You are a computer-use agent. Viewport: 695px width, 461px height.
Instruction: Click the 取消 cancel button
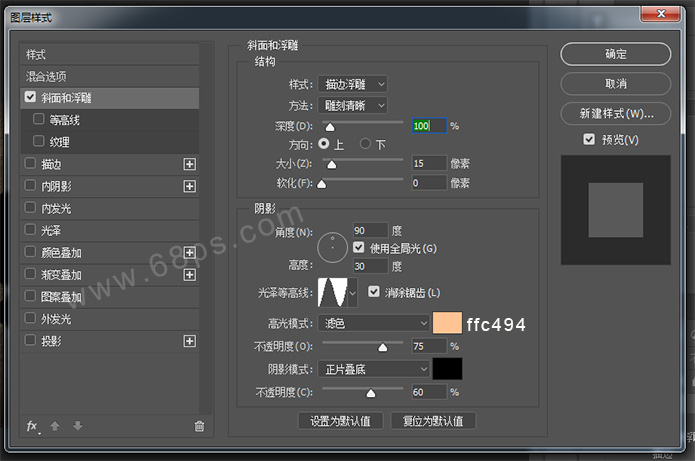[615, 84]
